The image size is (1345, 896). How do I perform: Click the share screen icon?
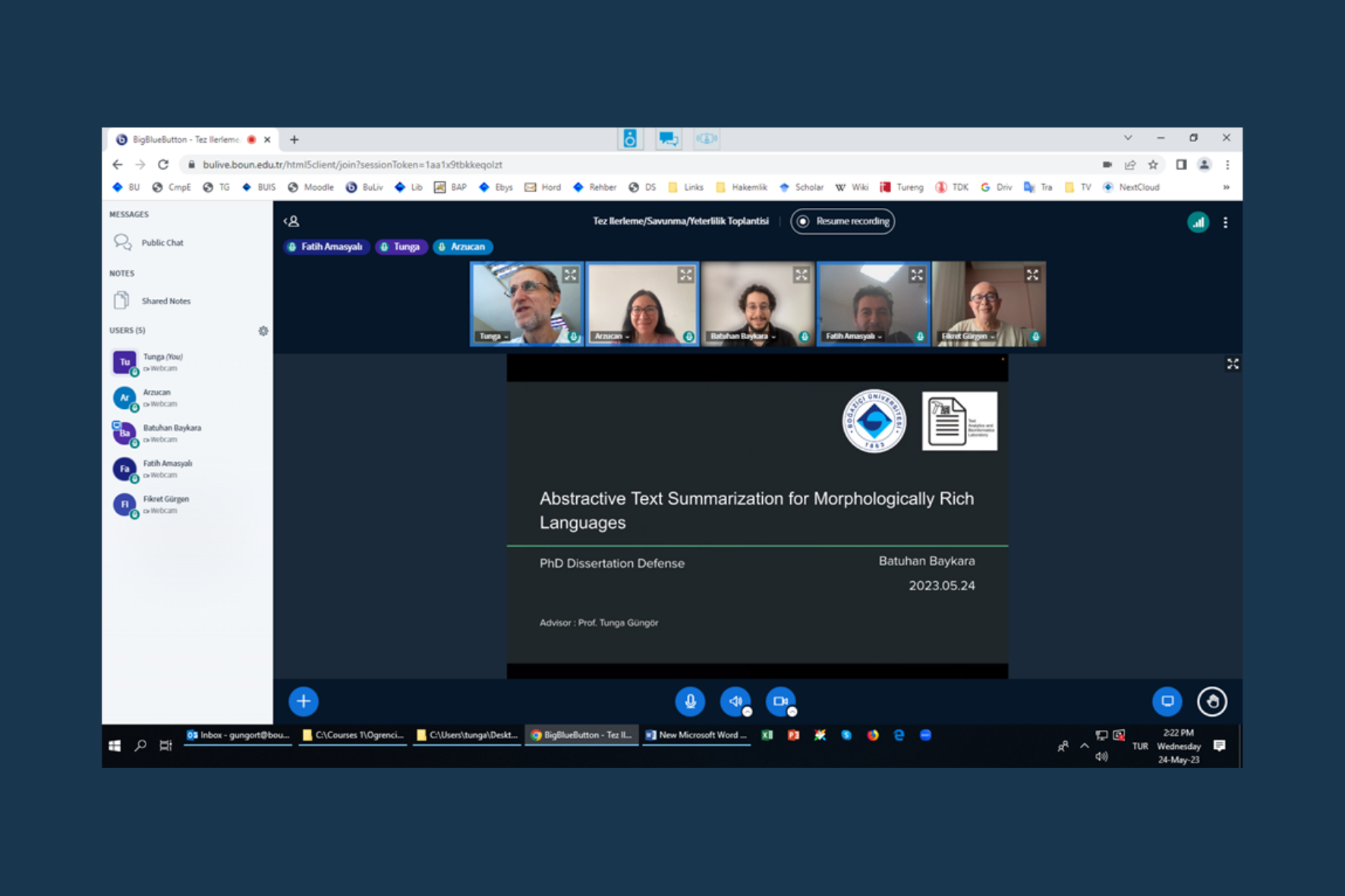[x=1167, y=701]
